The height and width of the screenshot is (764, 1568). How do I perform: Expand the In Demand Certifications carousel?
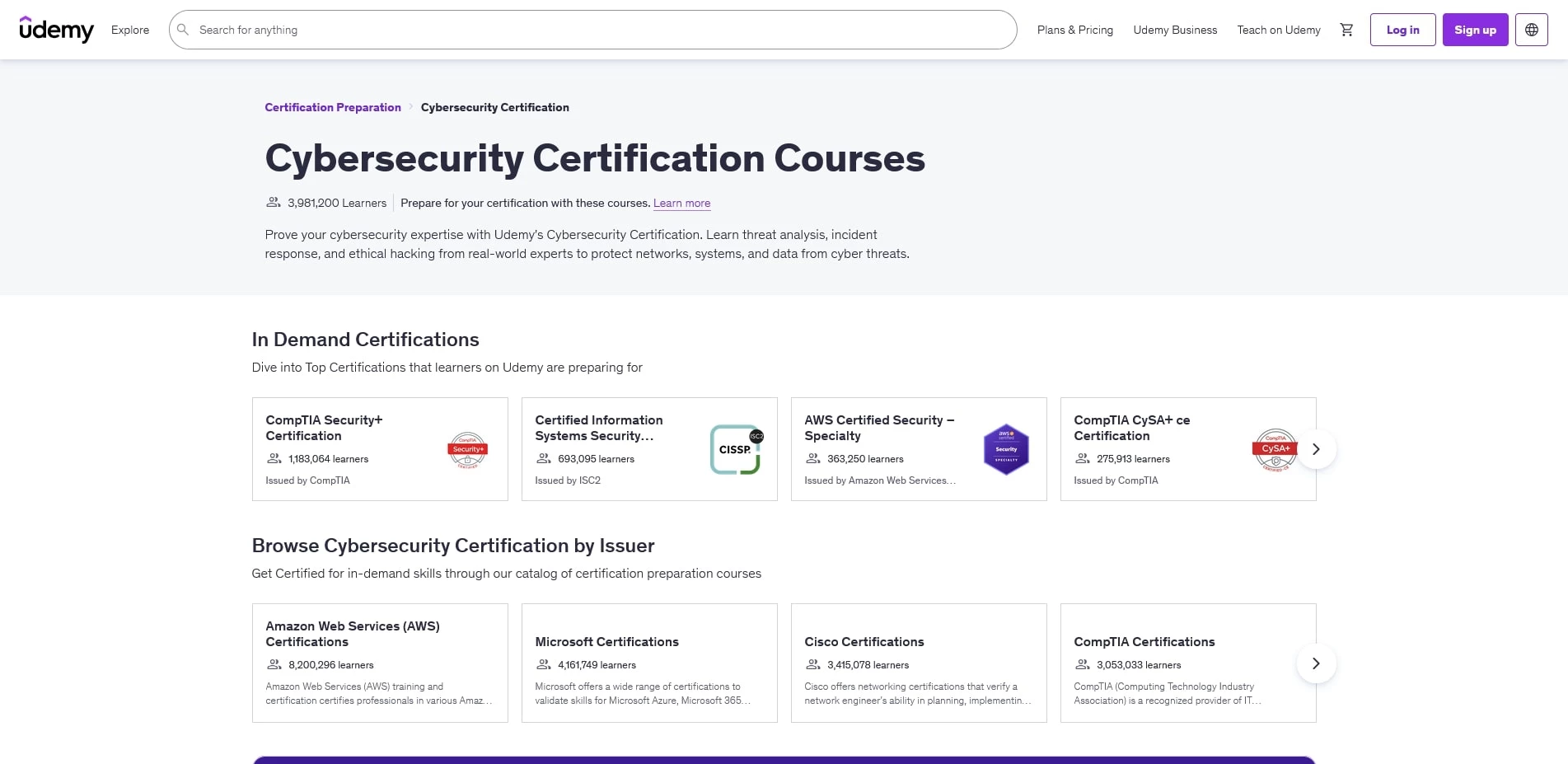point(1316,449)
